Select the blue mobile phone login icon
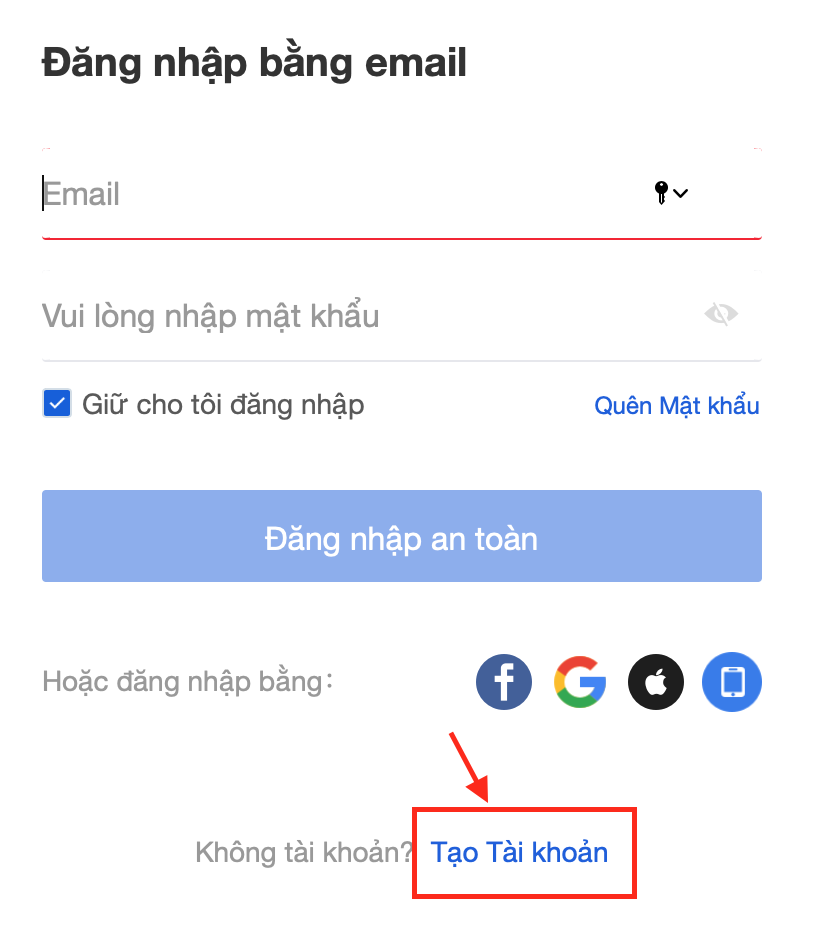This screenshot has height=950, width=820. pos(732,682)
